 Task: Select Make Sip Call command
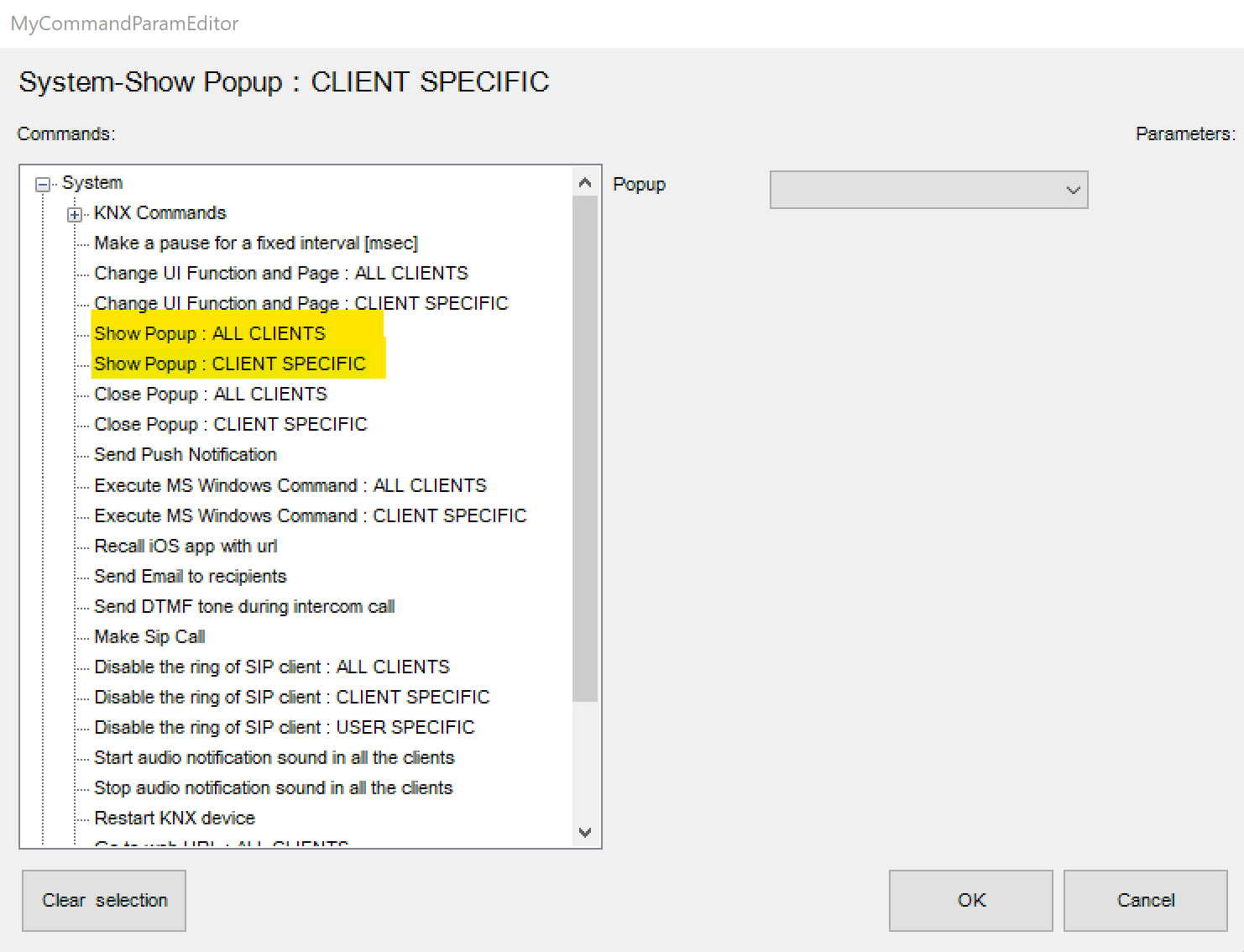[149, 637]
